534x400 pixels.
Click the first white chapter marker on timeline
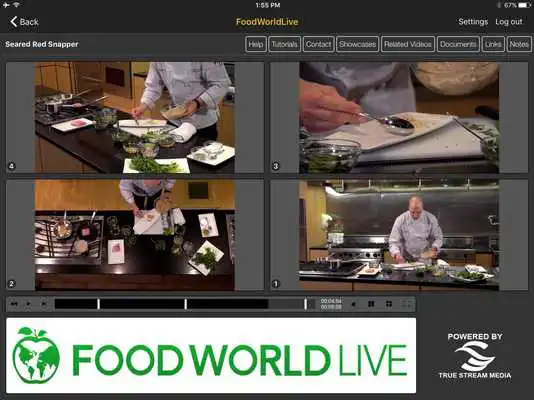(x=98, y=304)
